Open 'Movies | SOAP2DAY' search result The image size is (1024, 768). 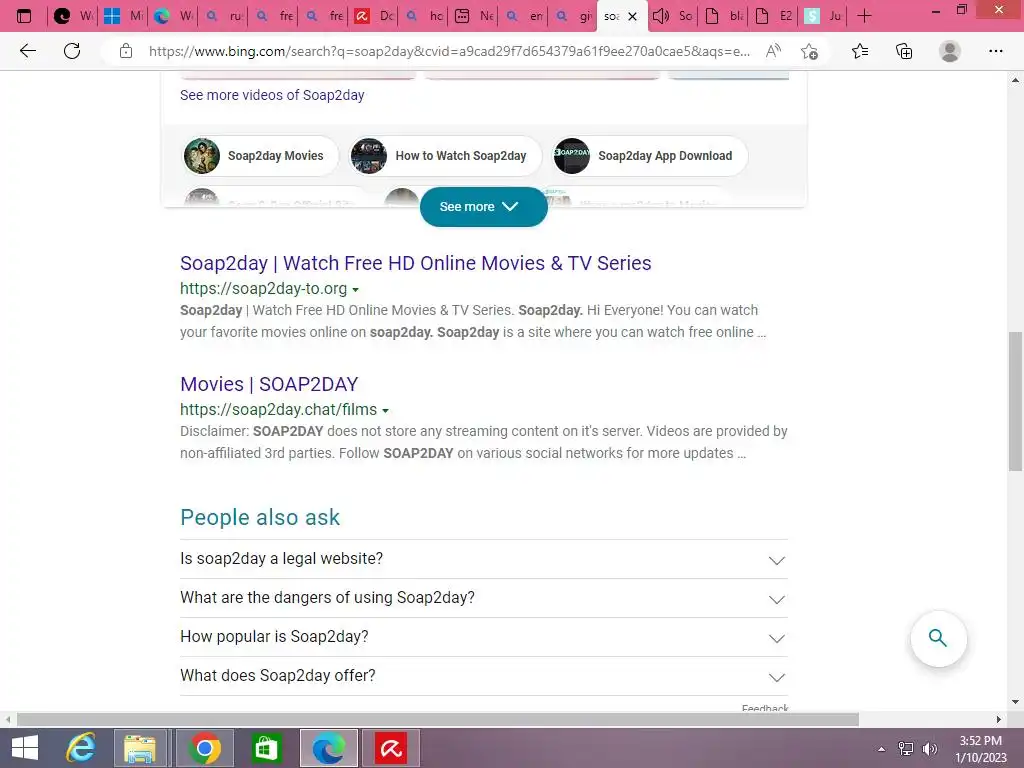point(269,384)
